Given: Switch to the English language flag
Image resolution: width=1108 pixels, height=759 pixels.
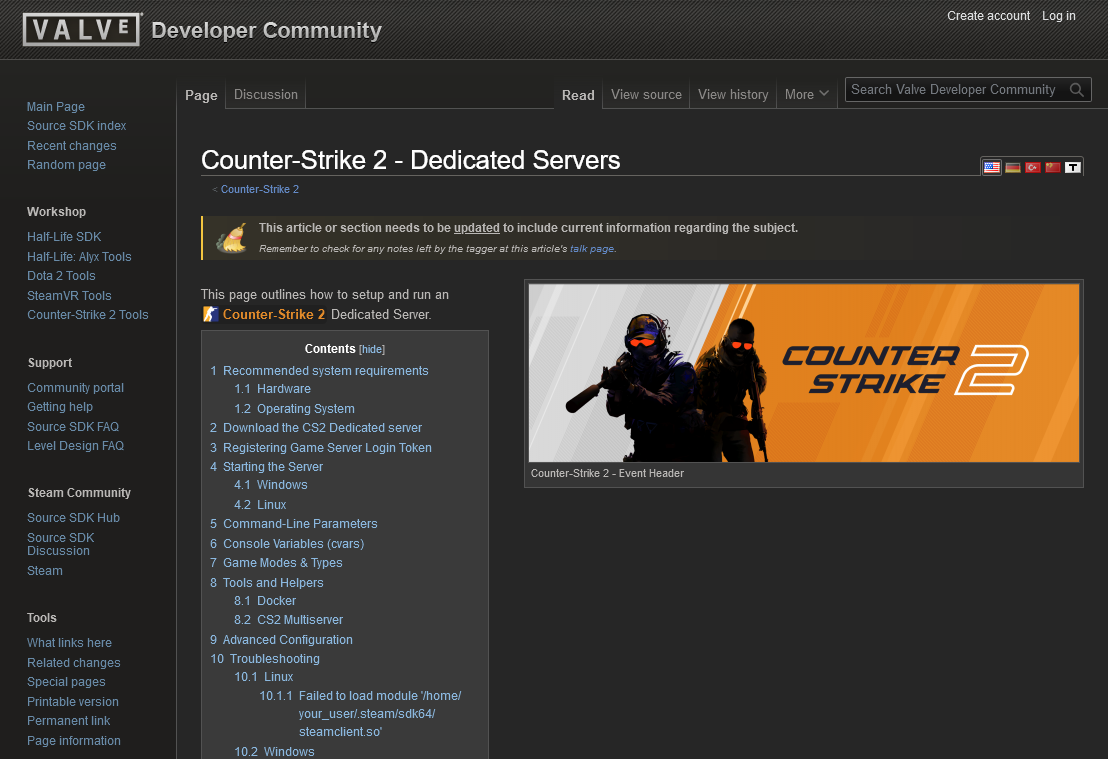Looking at the screenshot, I should [992, 167].
